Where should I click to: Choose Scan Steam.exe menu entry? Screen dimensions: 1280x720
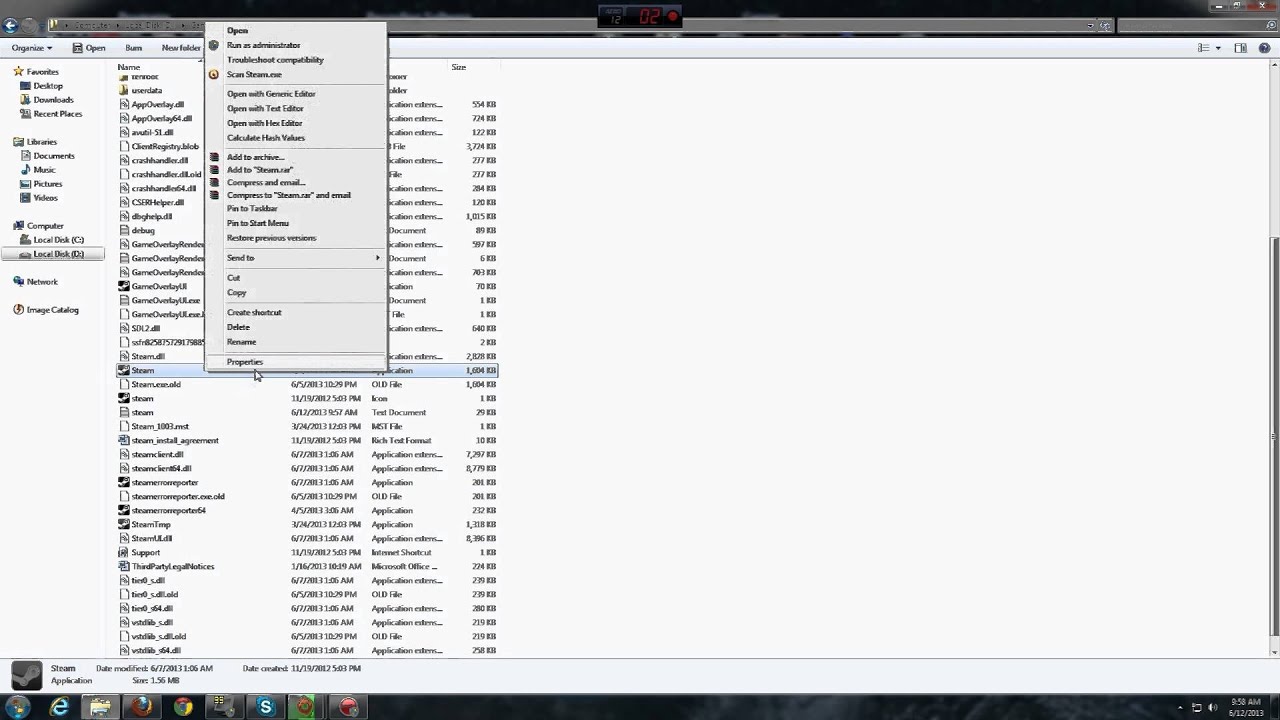click(254, 75)
